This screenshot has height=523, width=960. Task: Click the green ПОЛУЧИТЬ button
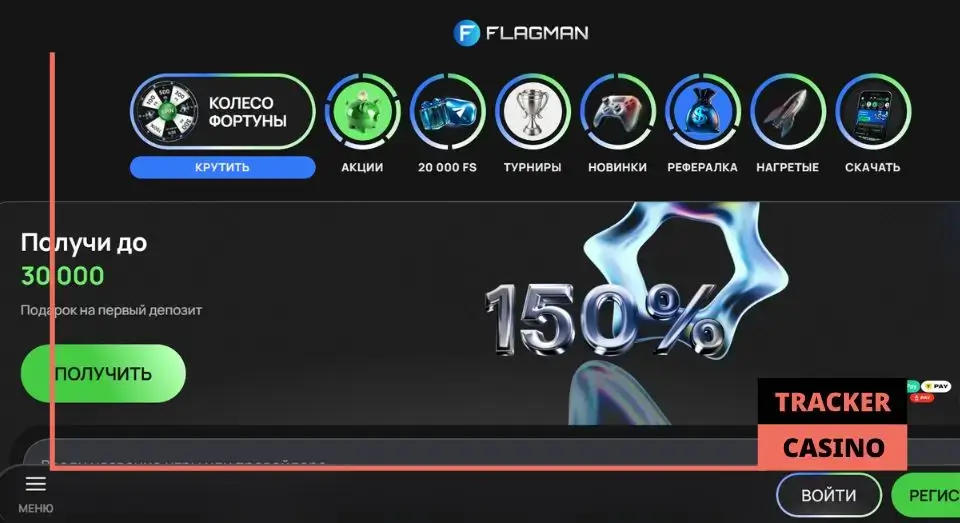coord(103,374)
